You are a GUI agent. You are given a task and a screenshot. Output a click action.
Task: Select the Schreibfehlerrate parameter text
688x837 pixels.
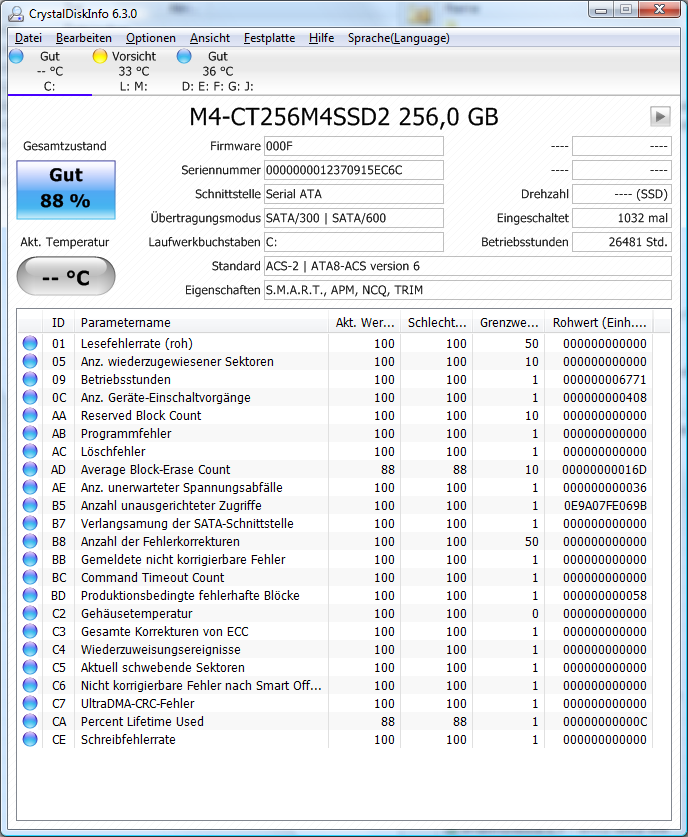[128, 740]
